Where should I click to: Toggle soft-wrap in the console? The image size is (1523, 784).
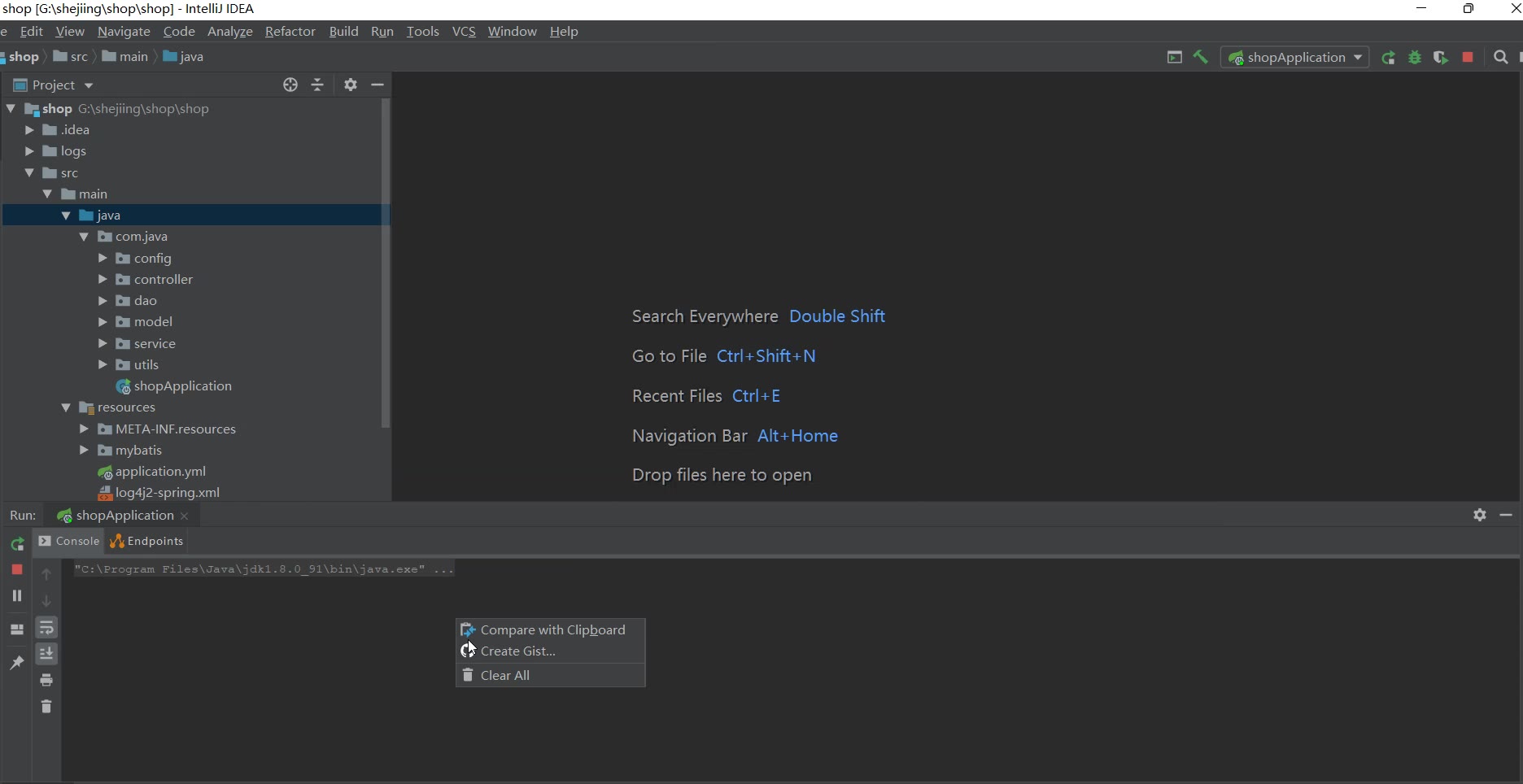tap(46, 627)
